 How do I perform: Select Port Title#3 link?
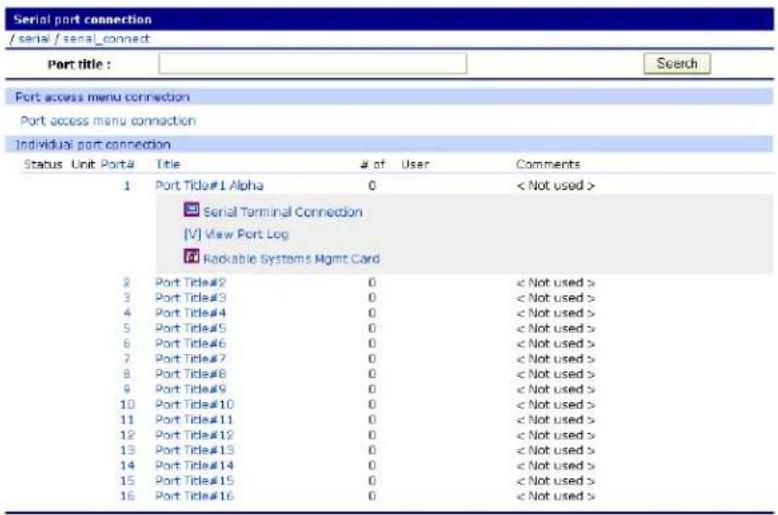coord(191,298)
